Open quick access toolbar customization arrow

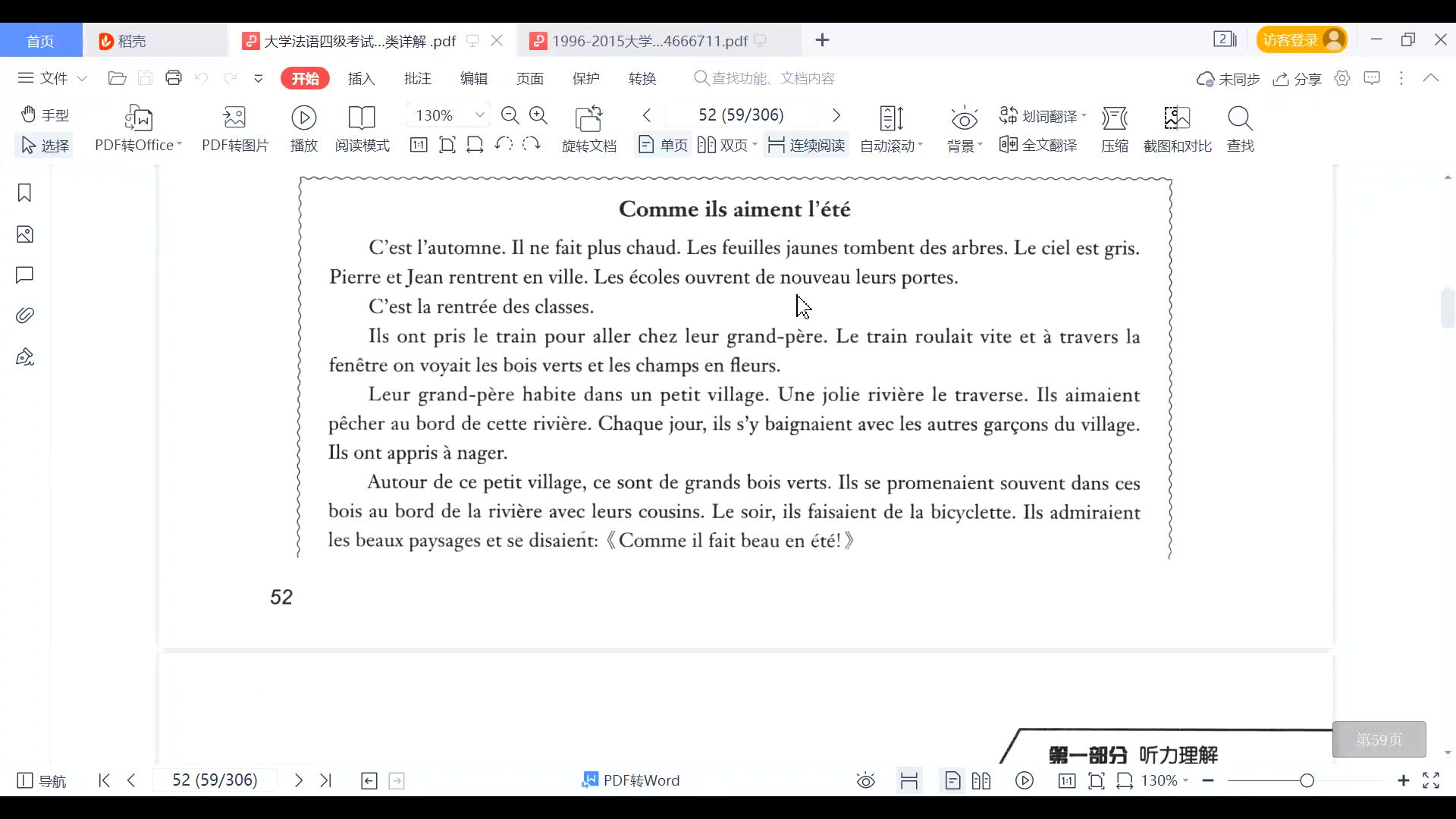[259, 78]
